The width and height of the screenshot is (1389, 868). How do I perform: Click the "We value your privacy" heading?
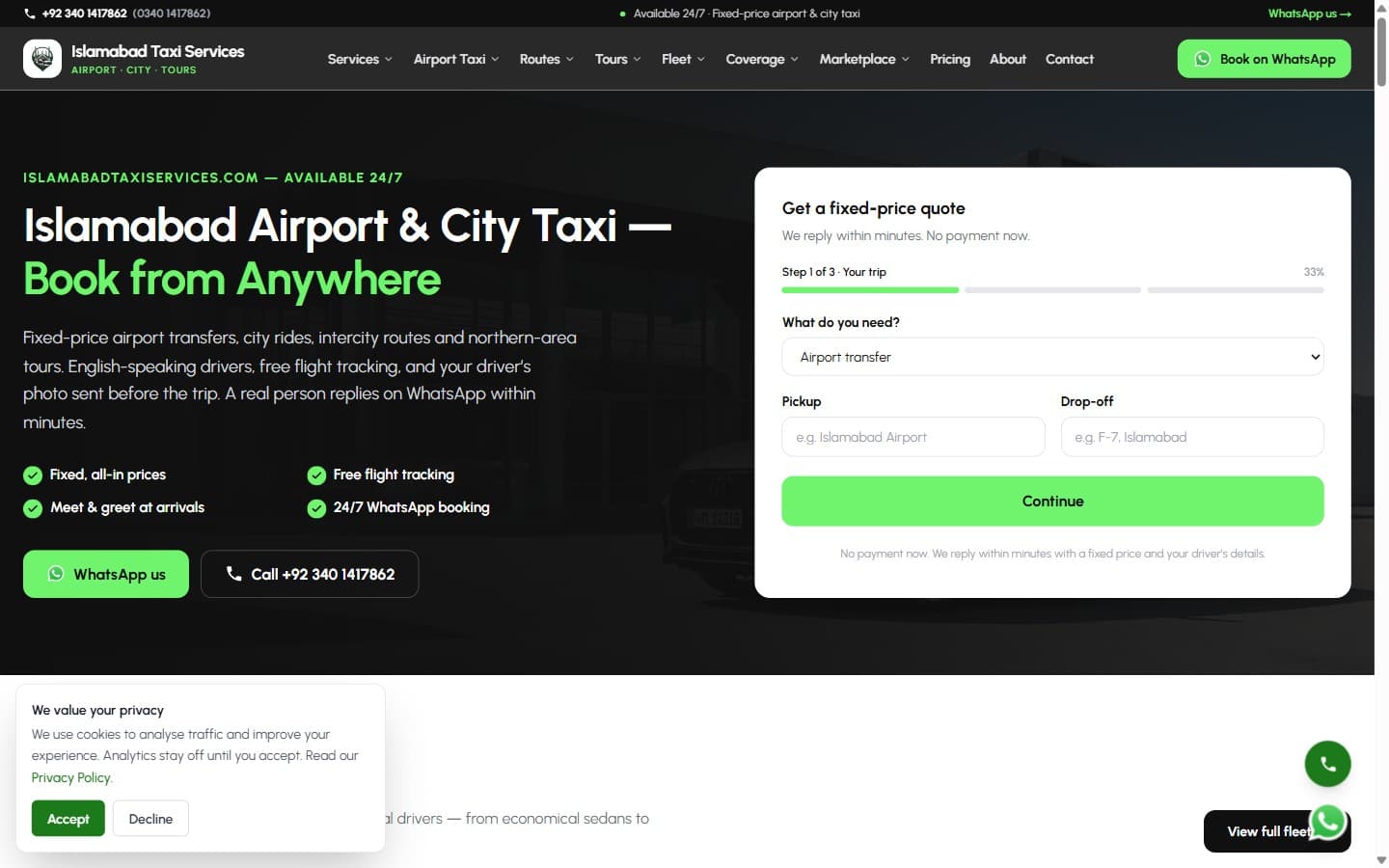click(97, 710)
